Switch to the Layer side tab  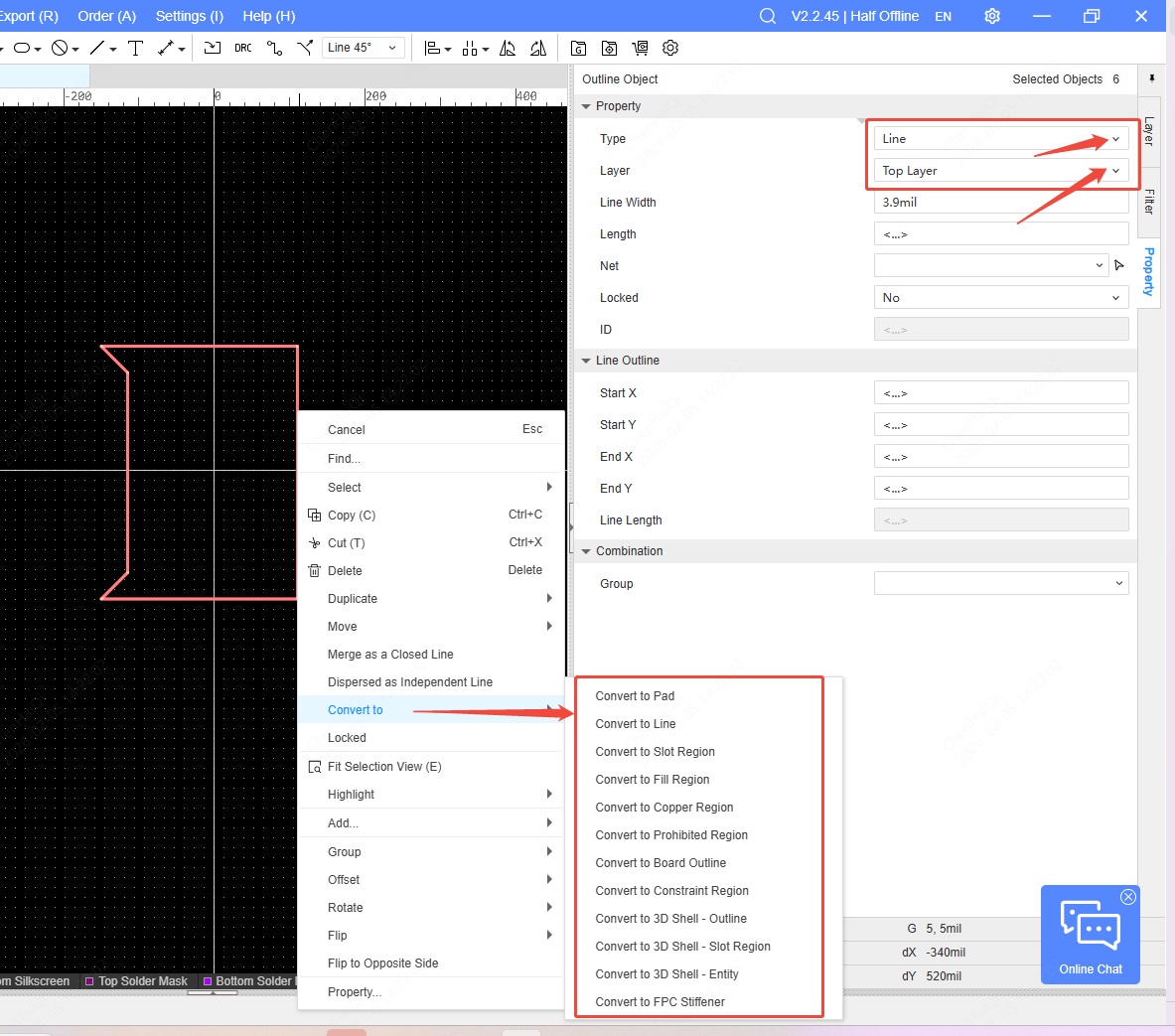point(1149,130)
